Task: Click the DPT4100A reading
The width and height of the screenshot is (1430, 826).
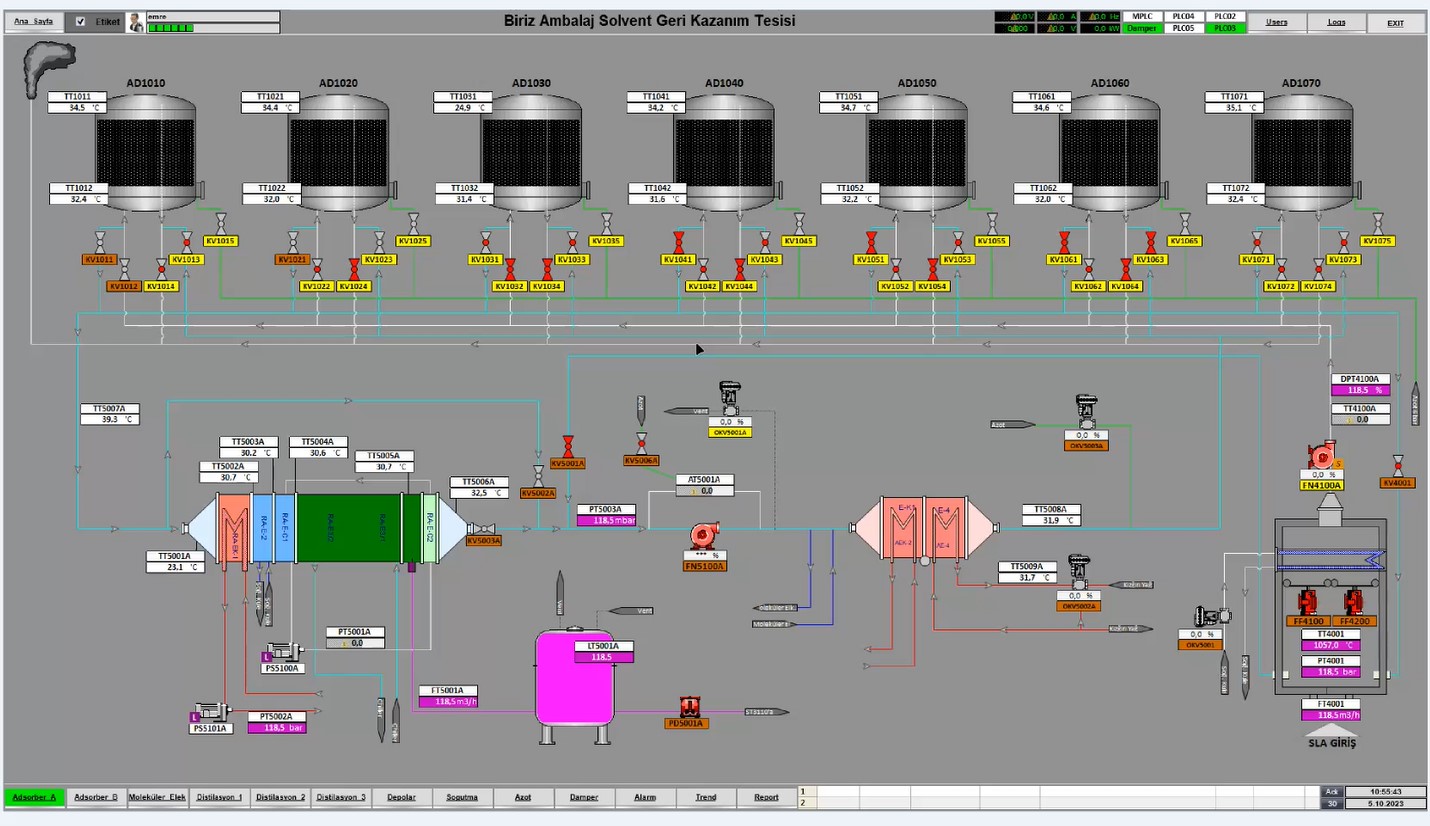Action: tap(1360, 390)
